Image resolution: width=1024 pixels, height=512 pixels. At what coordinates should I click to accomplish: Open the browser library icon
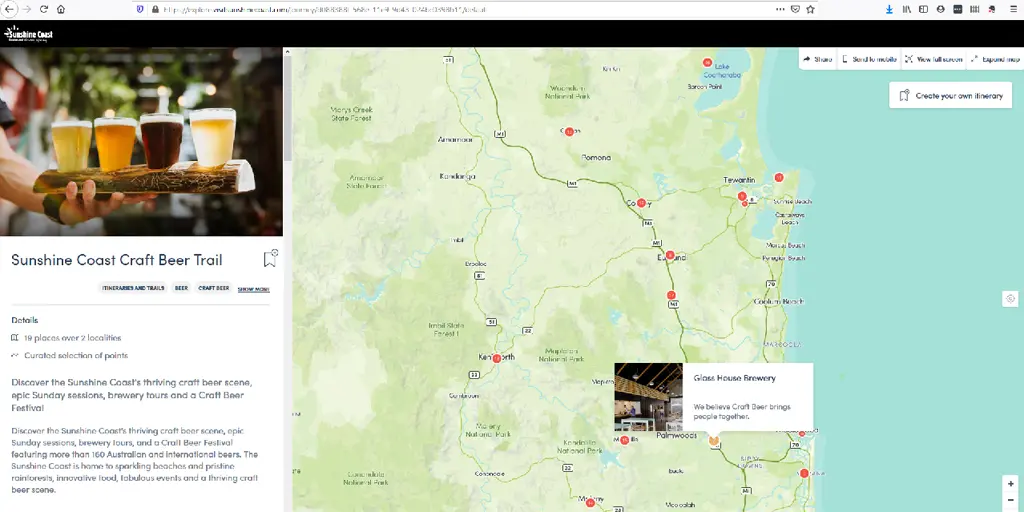tap(906, 9)
